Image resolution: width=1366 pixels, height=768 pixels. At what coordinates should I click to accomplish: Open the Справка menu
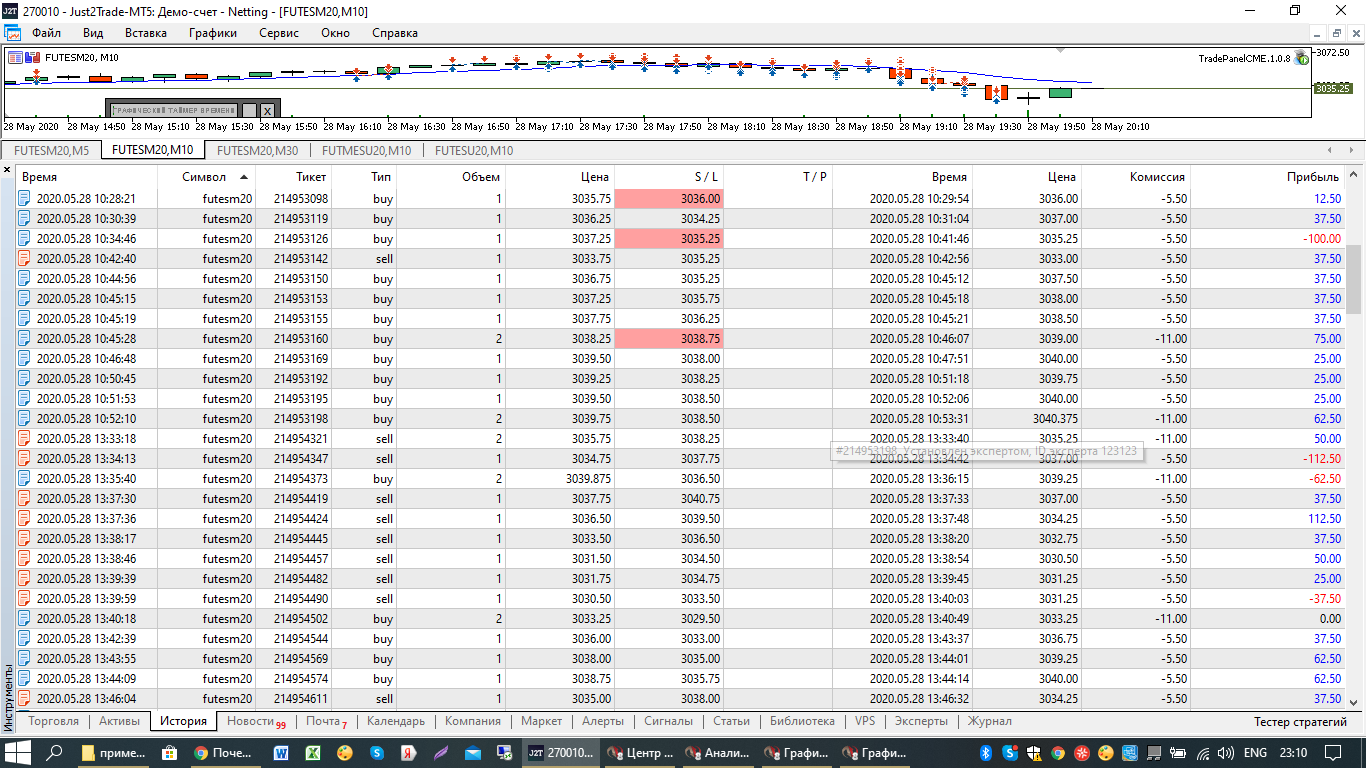(395, 33)
